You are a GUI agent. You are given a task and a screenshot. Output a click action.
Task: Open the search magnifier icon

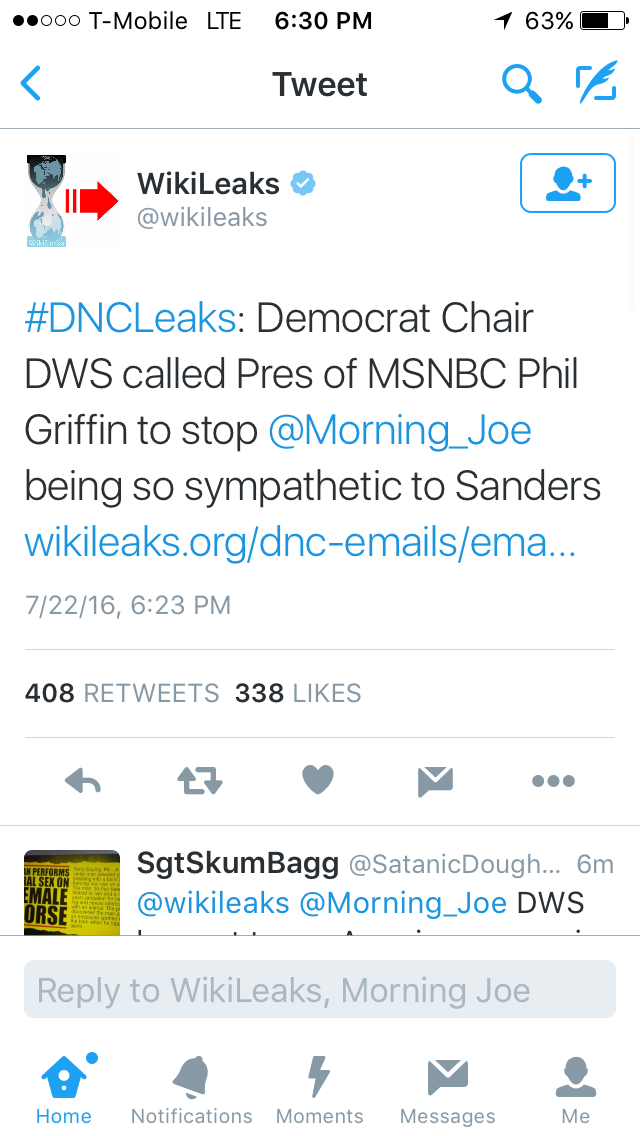[x=520, y=84]
